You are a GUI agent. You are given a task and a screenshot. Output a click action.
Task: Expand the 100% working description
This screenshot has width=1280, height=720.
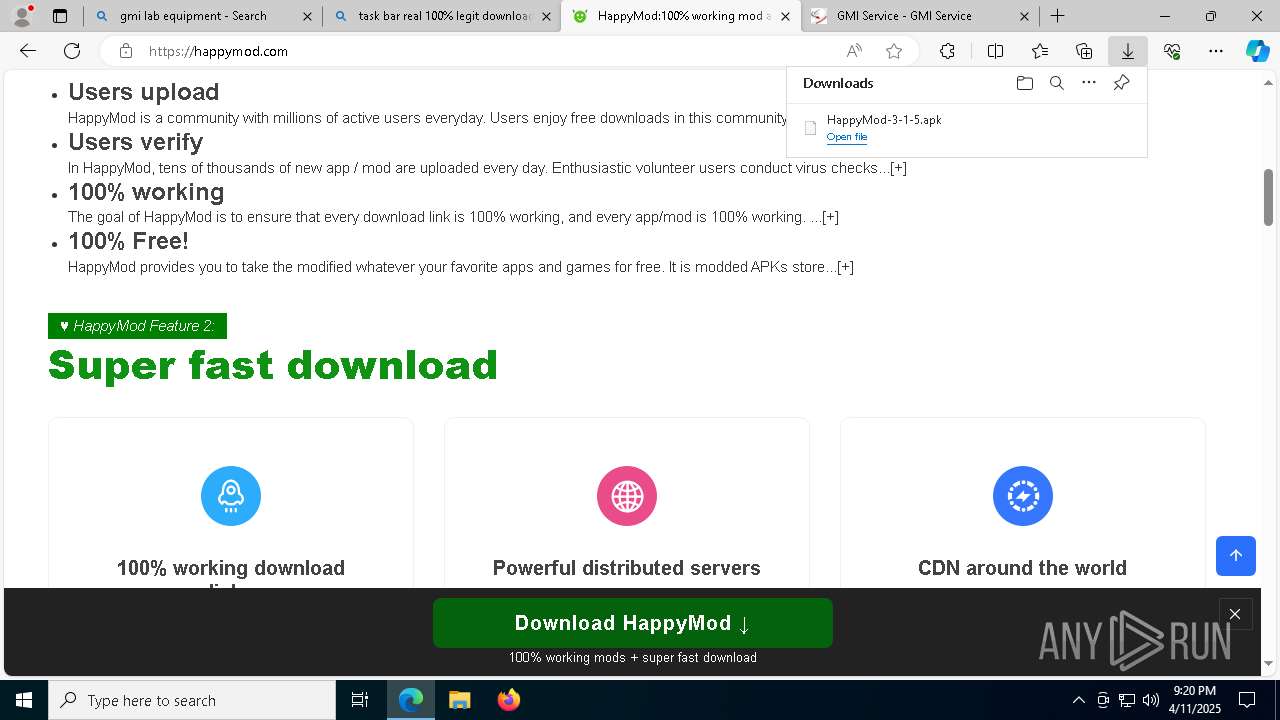(830, 217)
